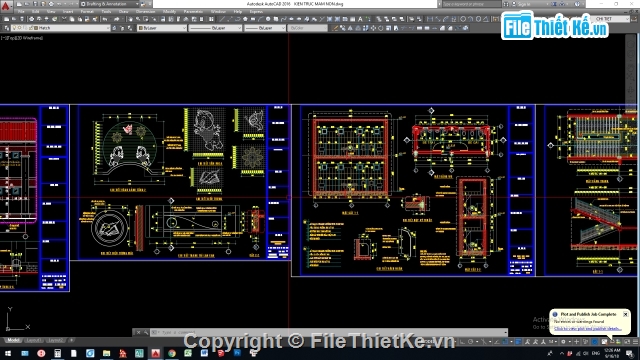Open the ByLayer color control swatch

pos(162,28)
